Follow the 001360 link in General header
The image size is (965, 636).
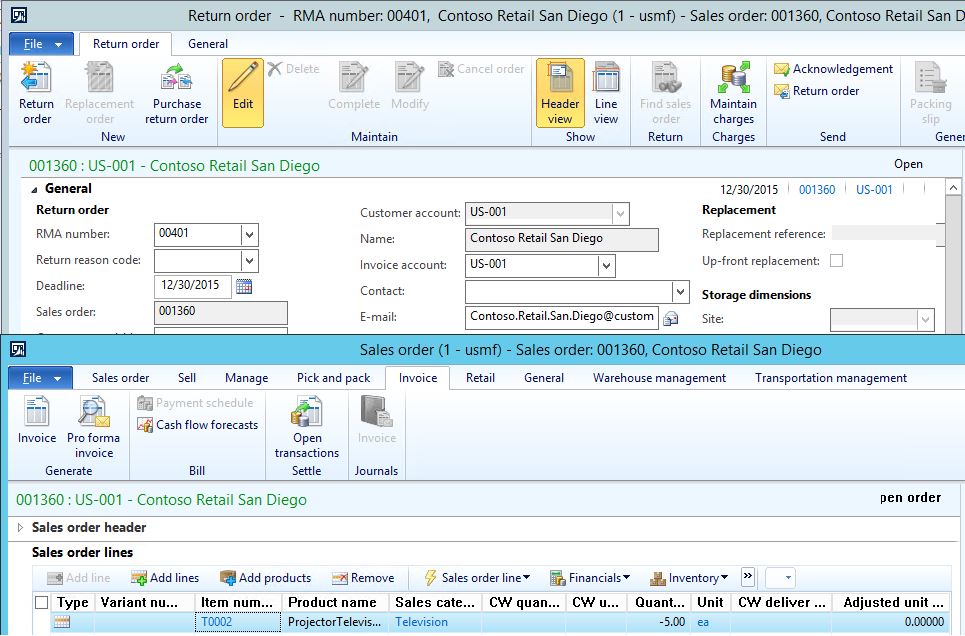(817, 190)
